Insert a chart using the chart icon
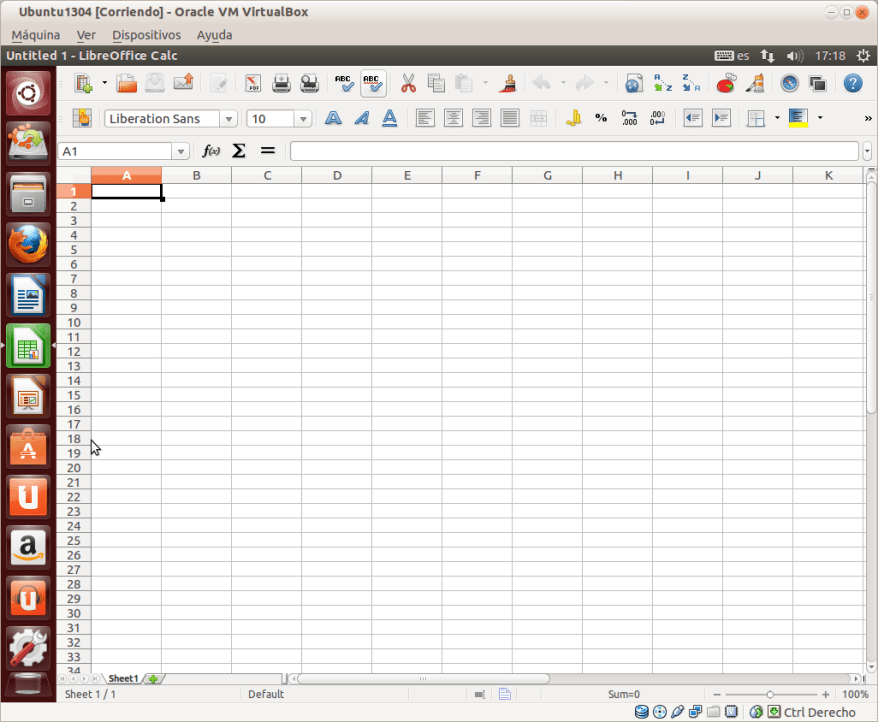The height and width of the screenshot is (722, 878). coord(727,84)
